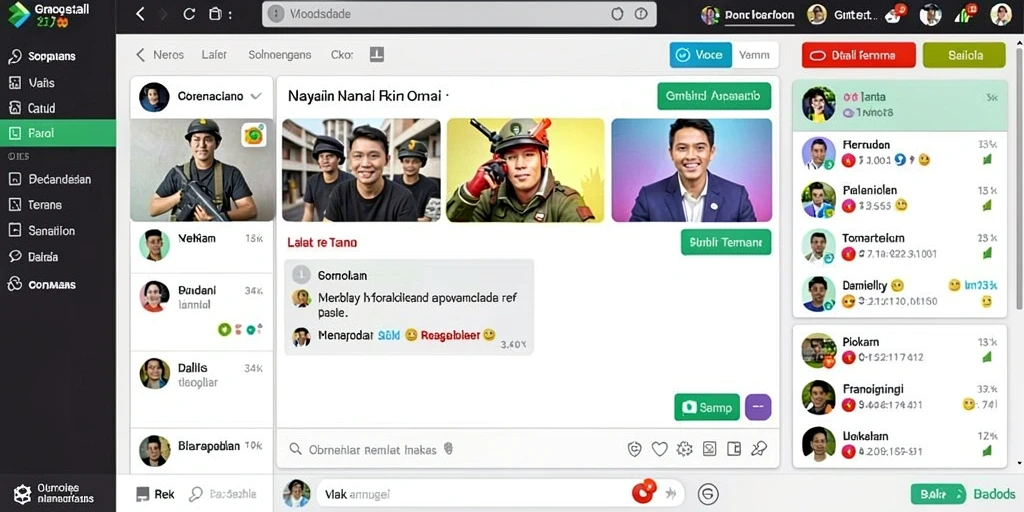Switch to the Cko: tab
This screenshot has width=1024, height=512.
[342, 55]
